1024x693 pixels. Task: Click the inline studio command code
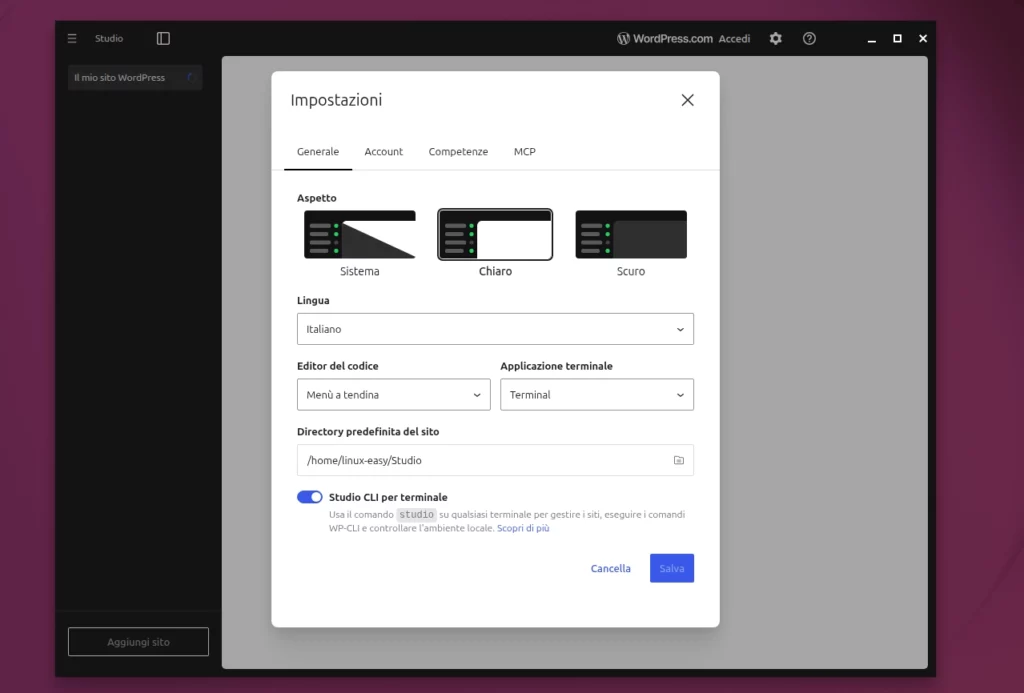416,515
